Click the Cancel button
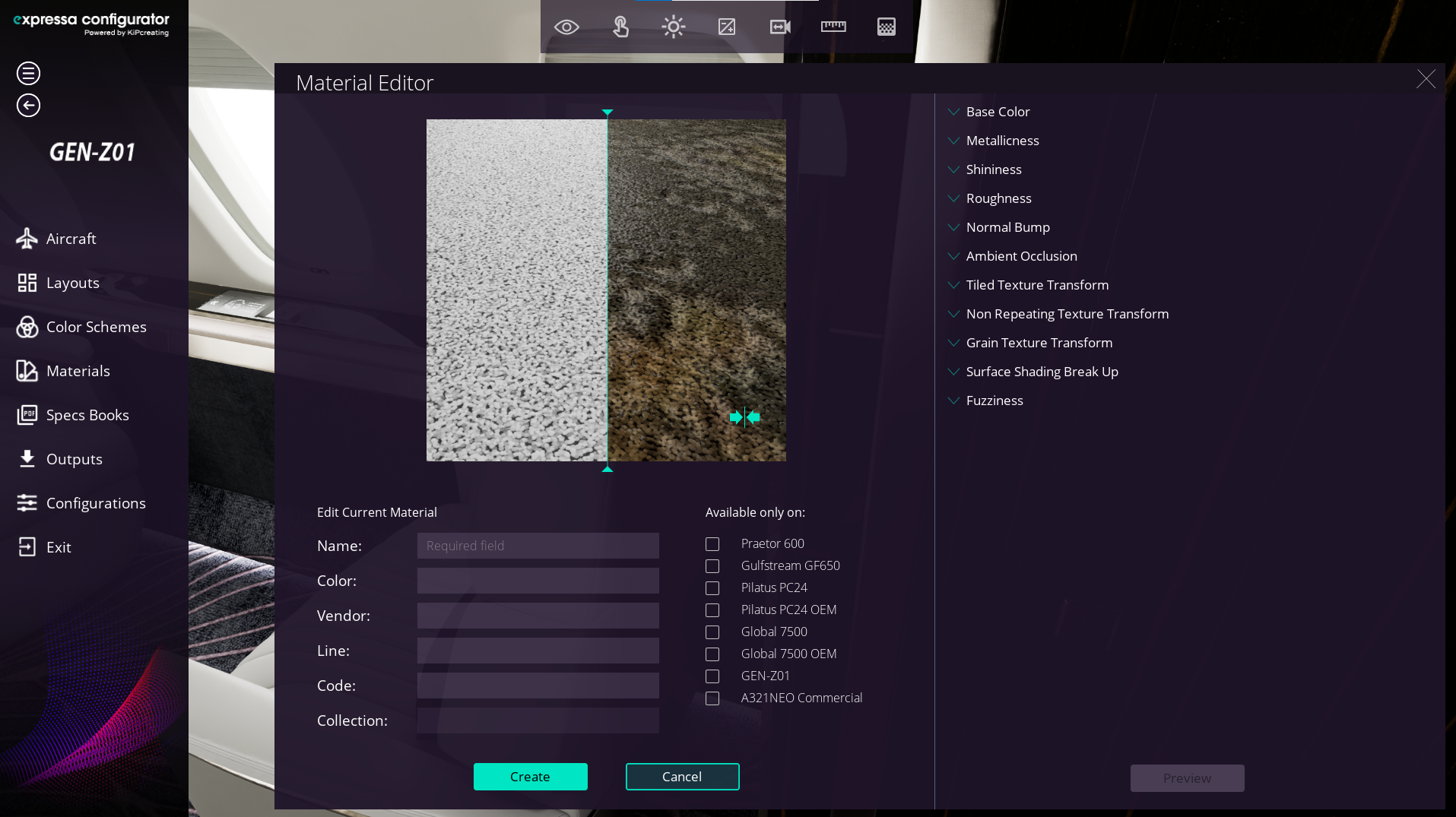 [682, 777]
